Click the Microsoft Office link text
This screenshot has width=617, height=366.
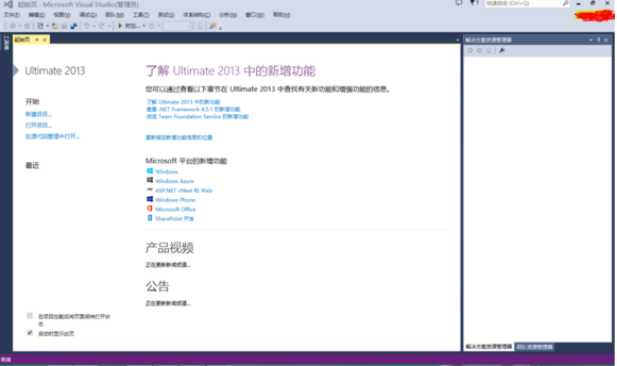pyautogui.click(x=175, y=209)
